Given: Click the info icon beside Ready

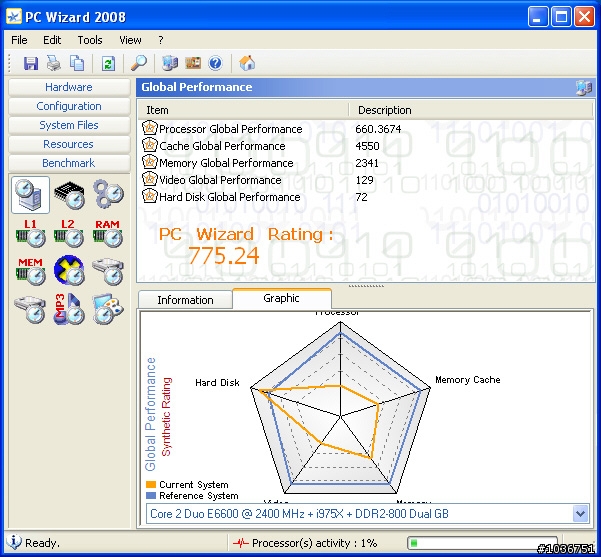Looking at the screenshot, I should [x=14, y=542].
